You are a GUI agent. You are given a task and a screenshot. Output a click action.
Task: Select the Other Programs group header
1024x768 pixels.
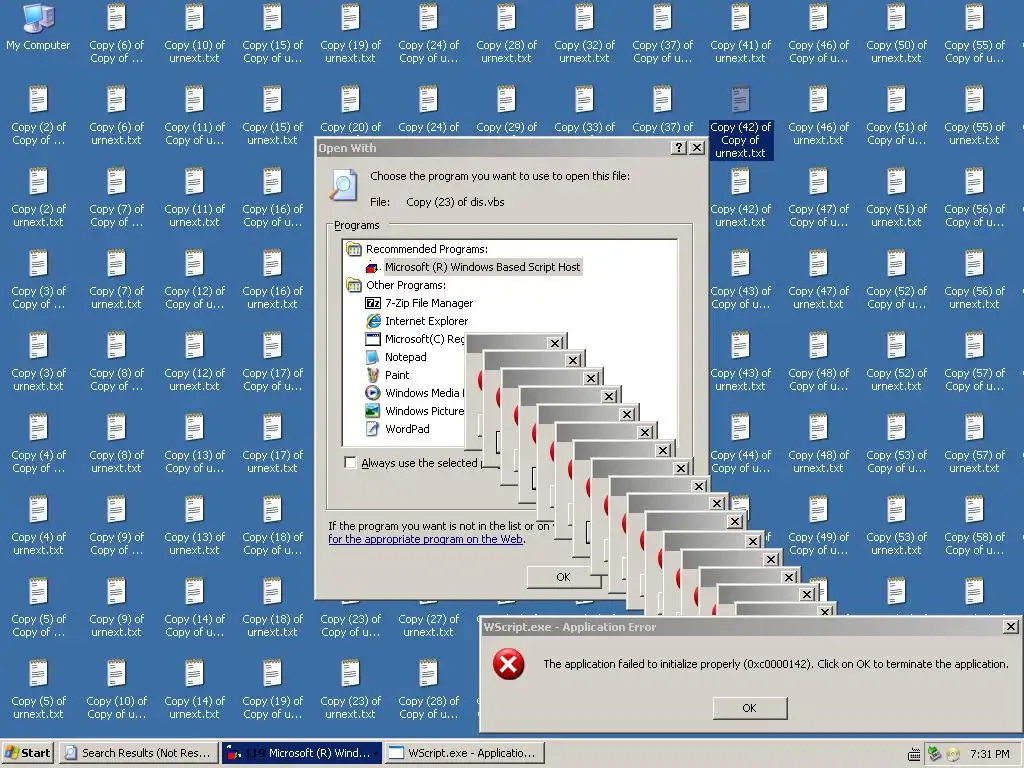(x=396, y=285)
